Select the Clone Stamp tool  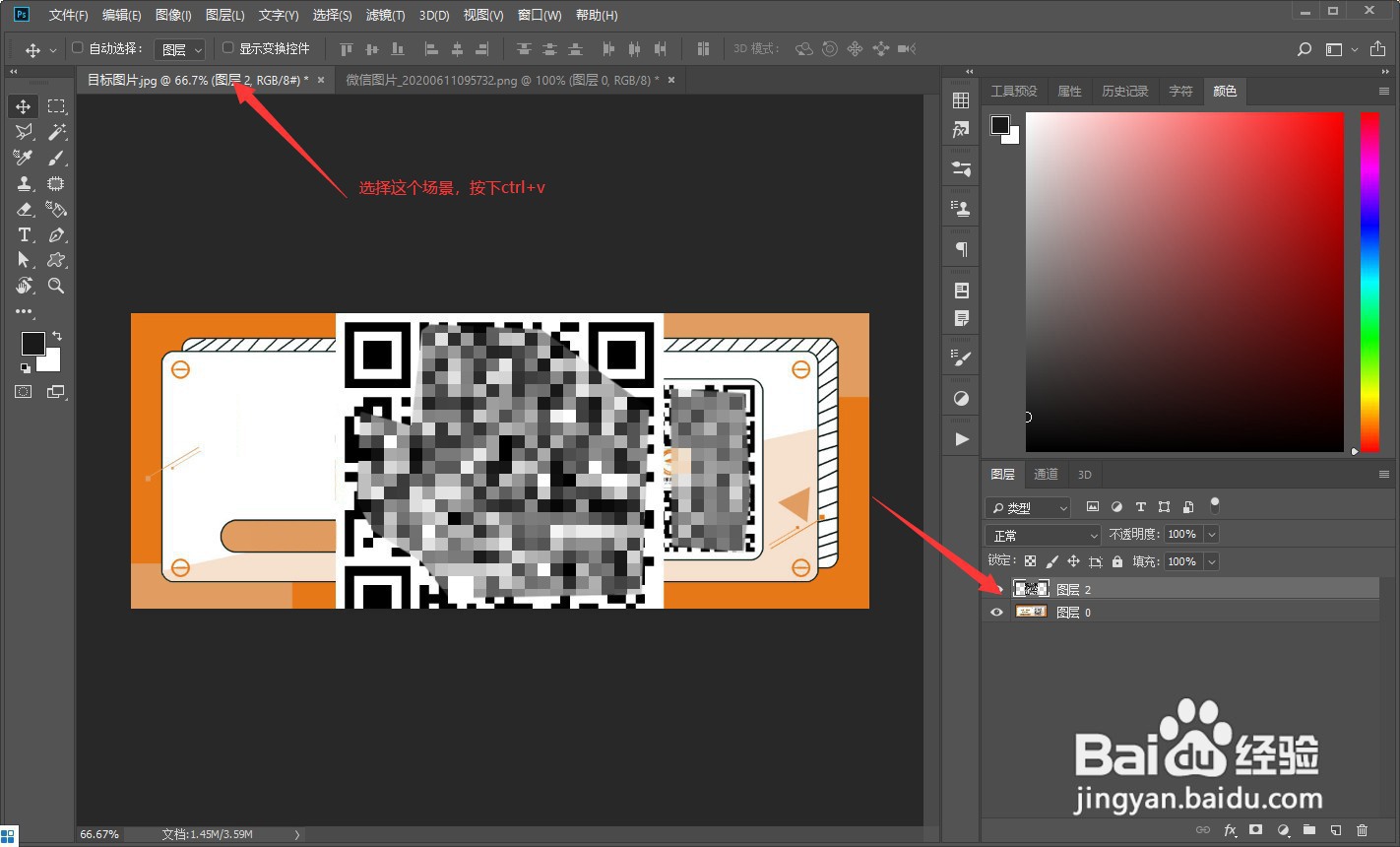tap(24, 183)
